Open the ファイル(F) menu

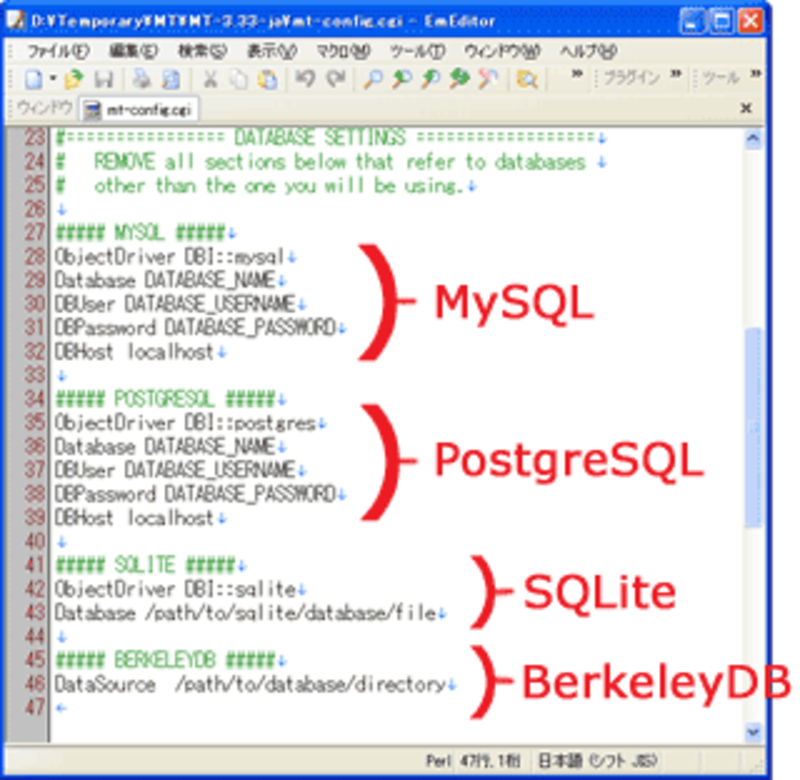coord(58,51)
